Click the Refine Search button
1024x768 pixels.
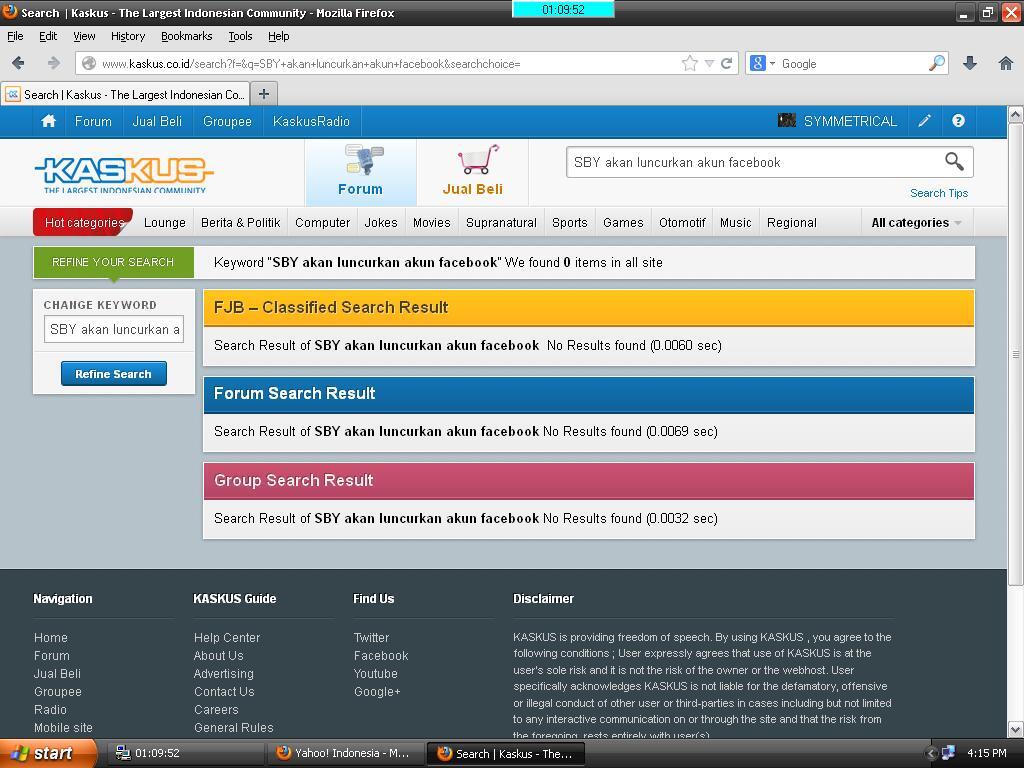coord(114,374)
